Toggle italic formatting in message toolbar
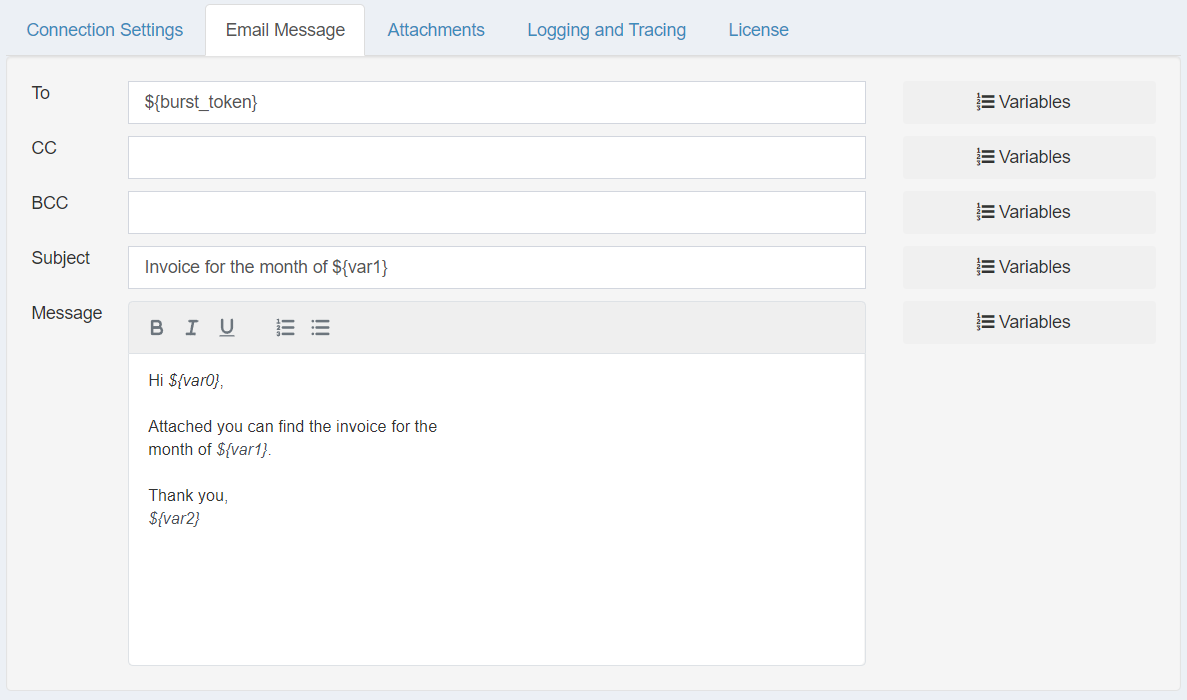 click(192, 328)
